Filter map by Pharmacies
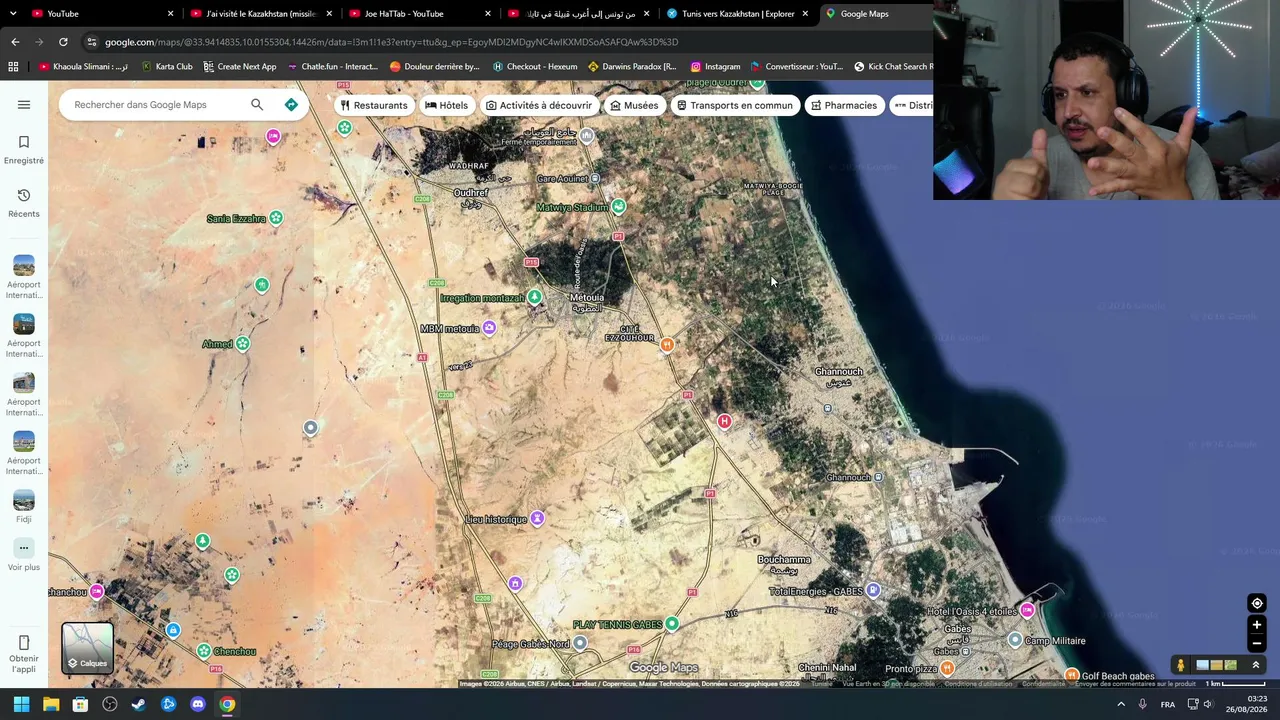 (844, 105)
